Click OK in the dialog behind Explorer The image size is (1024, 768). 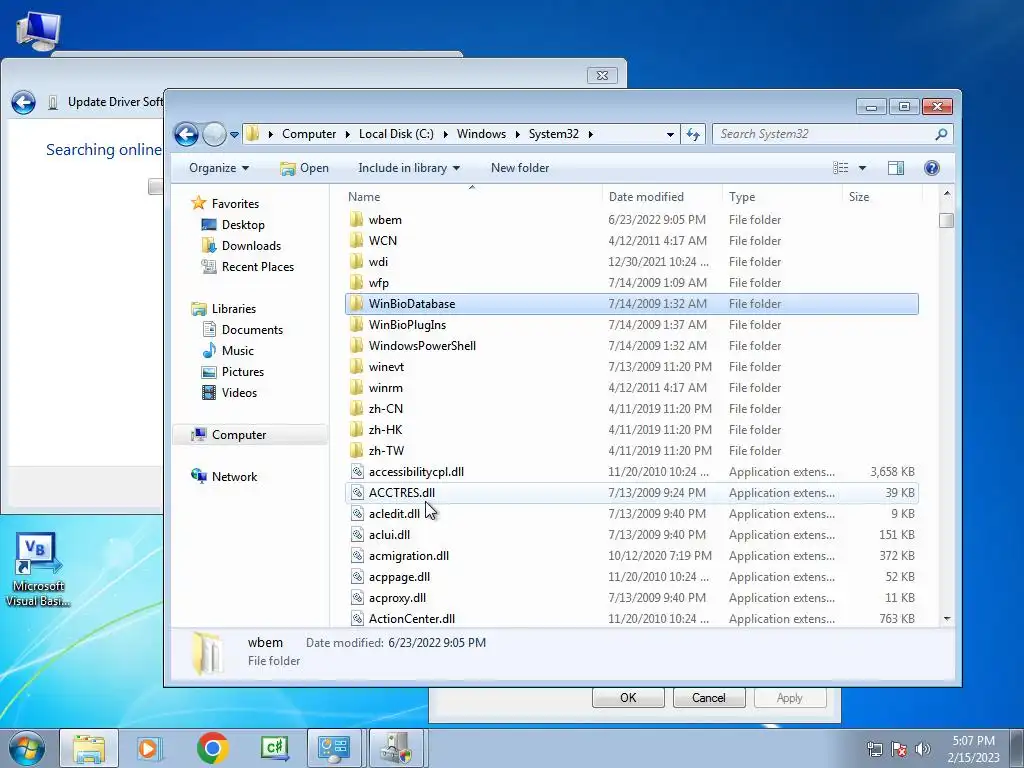(x=628, y=697)
